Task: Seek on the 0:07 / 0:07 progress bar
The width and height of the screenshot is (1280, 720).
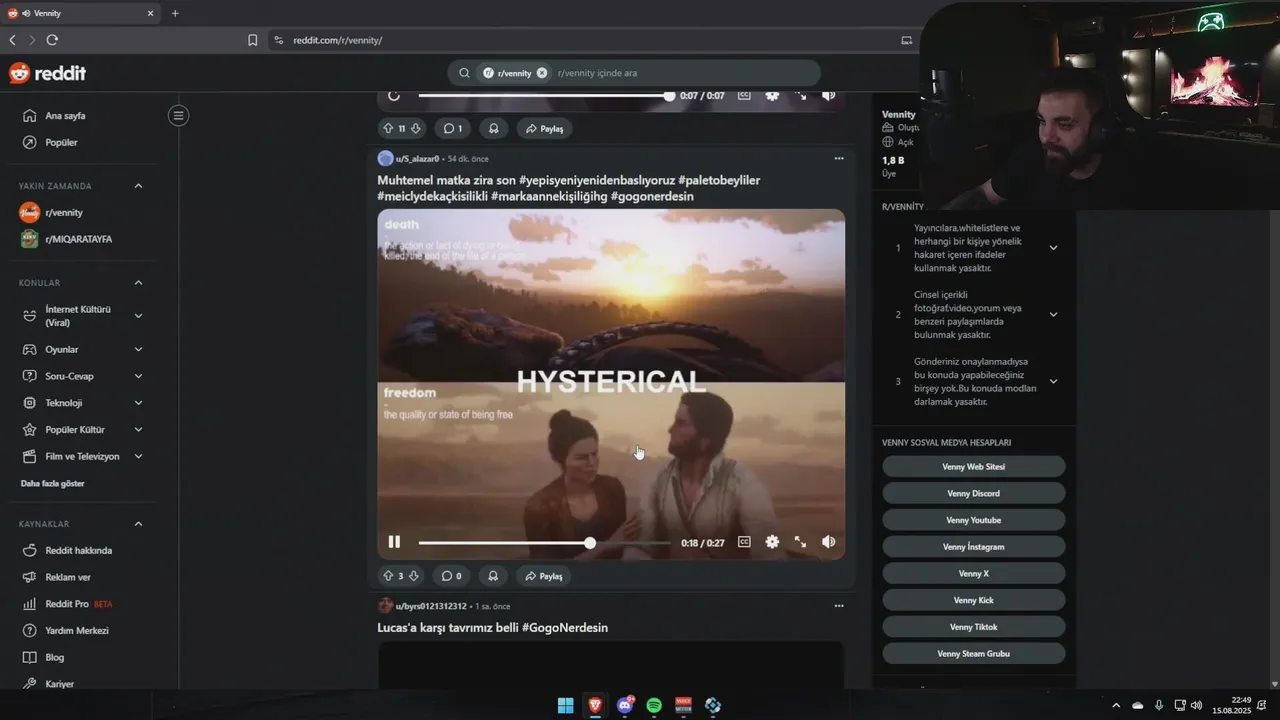Action: (545, 96)
